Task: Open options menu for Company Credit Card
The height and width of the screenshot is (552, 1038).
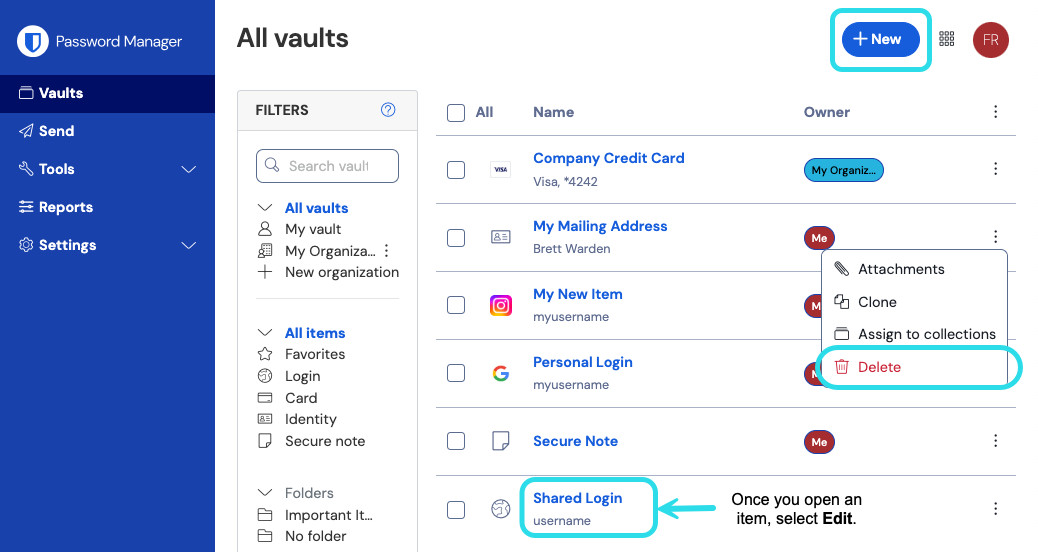Action: (995, 169)
